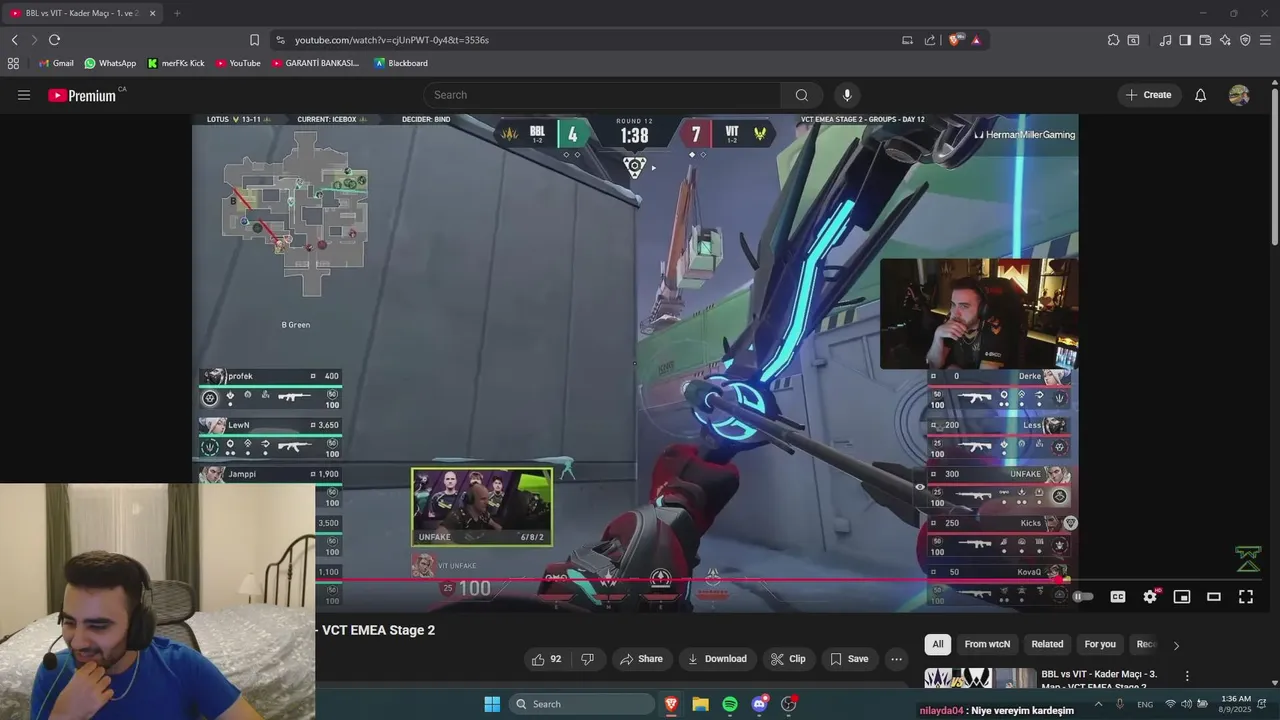The image size is (1280, 720).
Task: Open Brave VPN shield icon
Action: point(1245,40)
